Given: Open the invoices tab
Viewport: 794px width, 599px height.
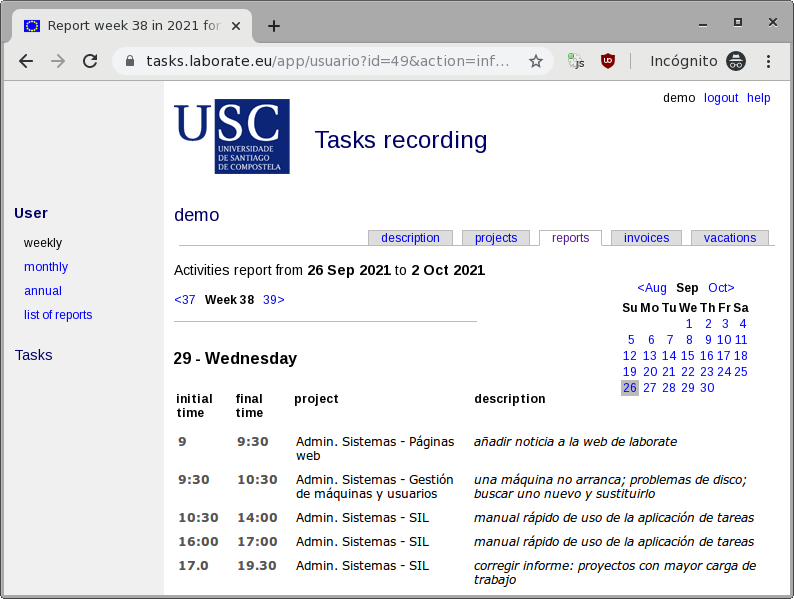Looking at the screenshot, I should coord(646,238).
